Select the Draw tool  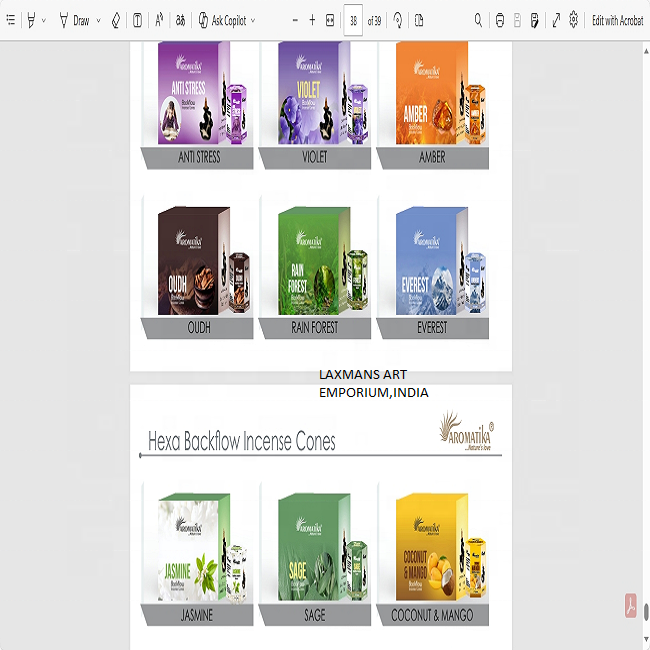click(75, 20)
